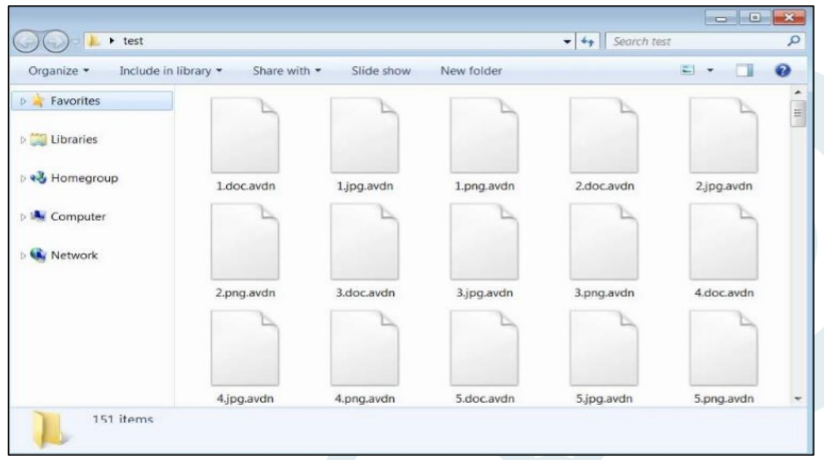
Task: Open recent pages dropdown beside Forward
Action: pyautogui.click(x=75, y=41)
